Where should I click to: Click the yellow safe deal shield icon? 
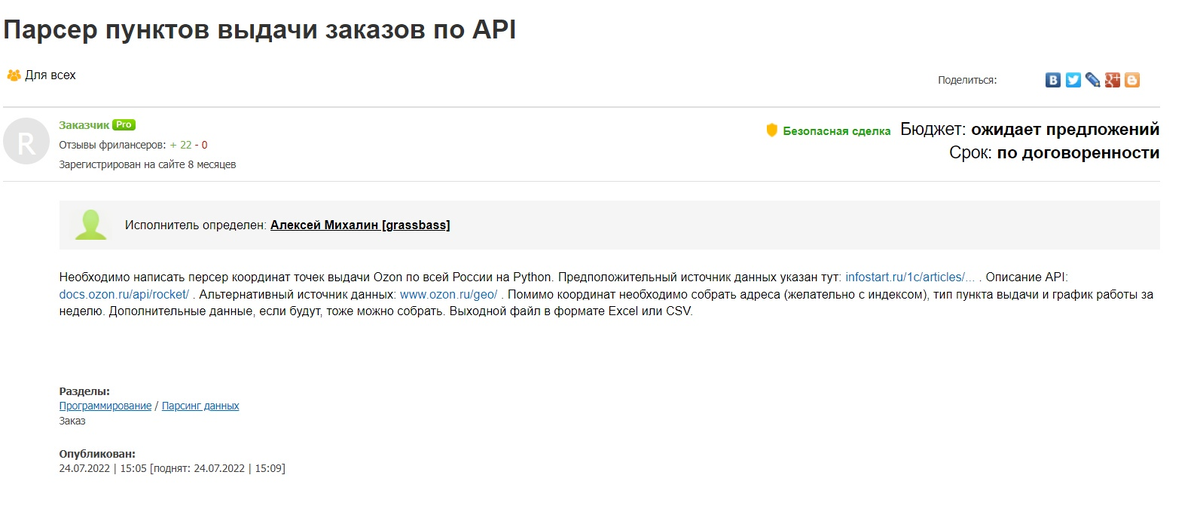(x=771, y=130)
